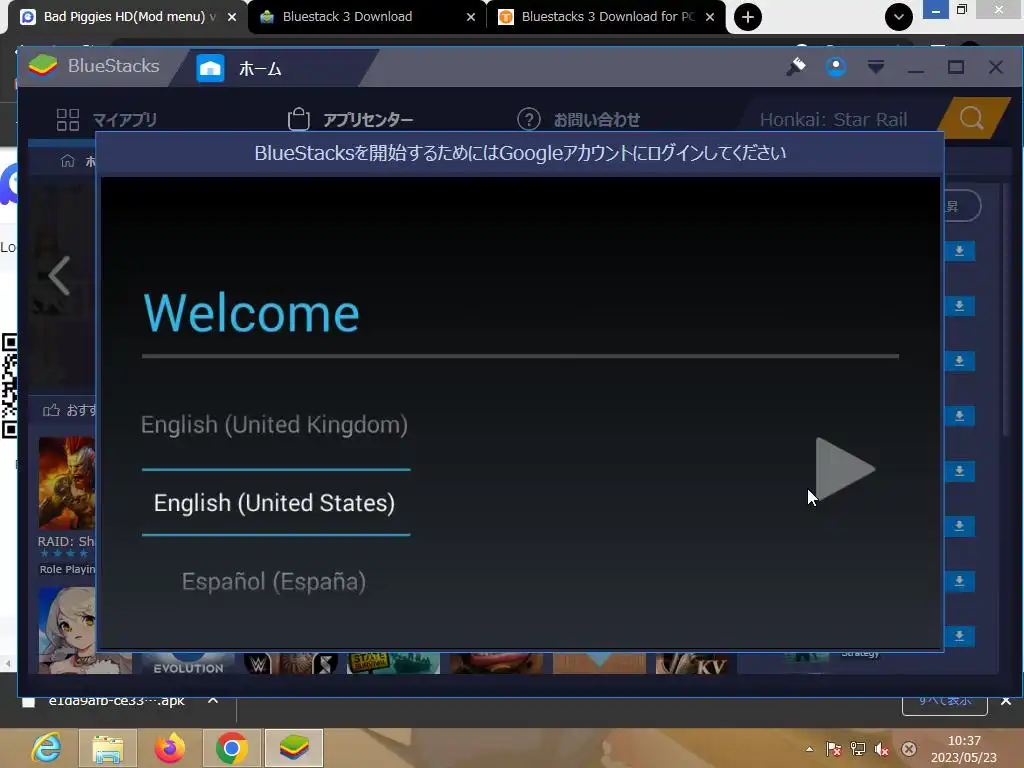Switch to アプリセンター tab
1024x768 pixels.
(x=350, y=120)
